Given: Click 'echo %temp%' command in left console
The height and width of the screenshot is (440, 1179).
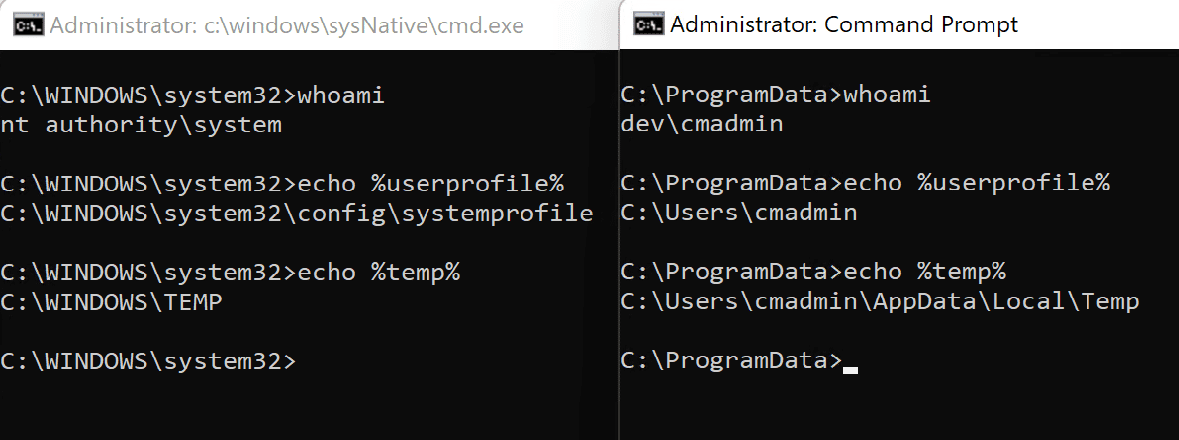Looking at the screenshot, I should pos(378,272).
